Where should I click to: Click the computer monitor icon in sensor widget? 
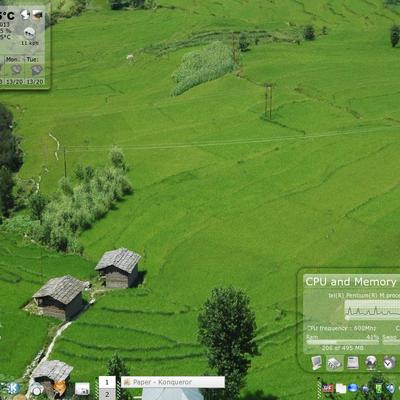(x=317, y=362)
